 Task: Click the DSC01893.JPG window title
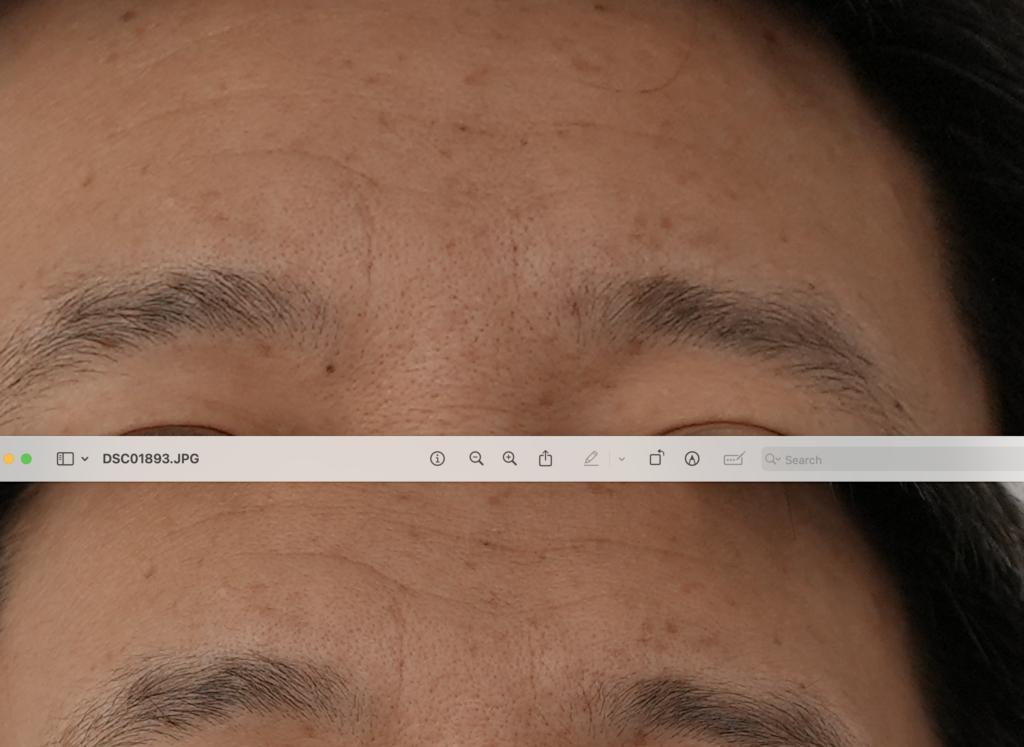point(151,459)
